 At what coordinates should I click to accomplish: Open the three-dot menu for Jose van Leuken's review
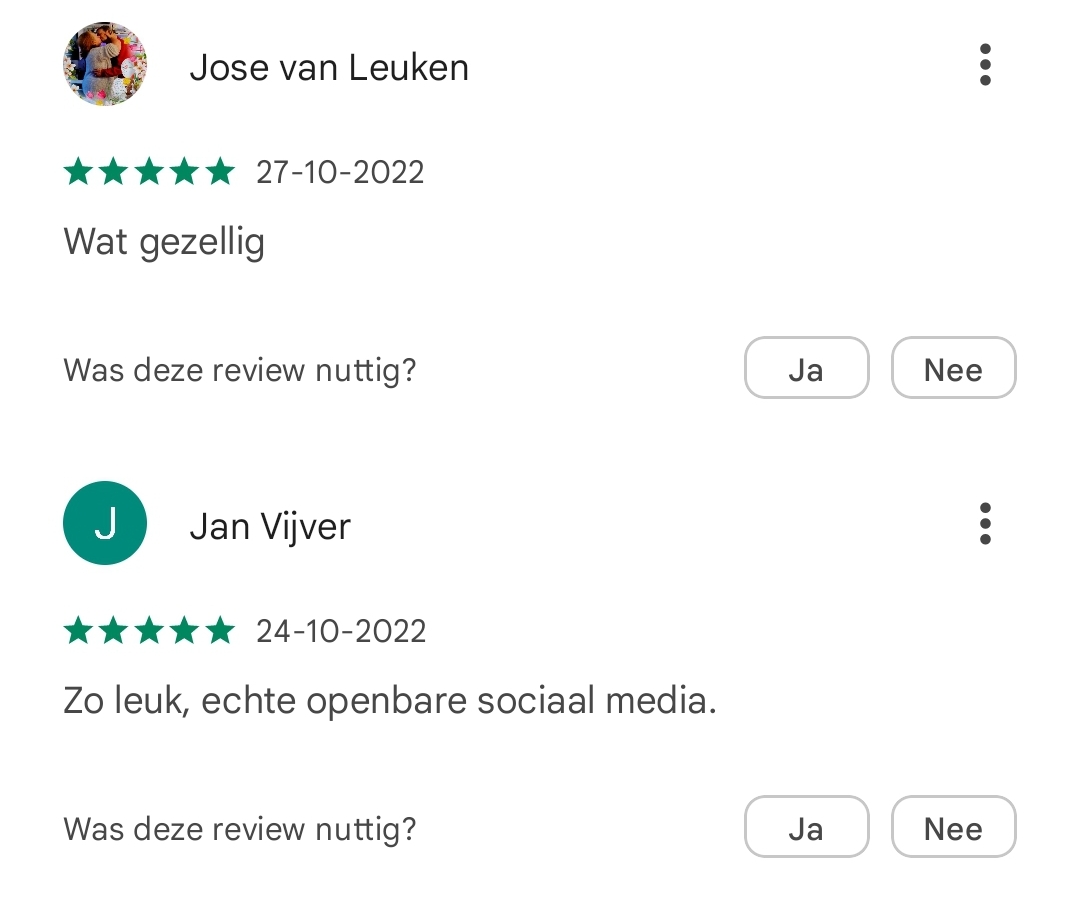[x=985, y=65]
